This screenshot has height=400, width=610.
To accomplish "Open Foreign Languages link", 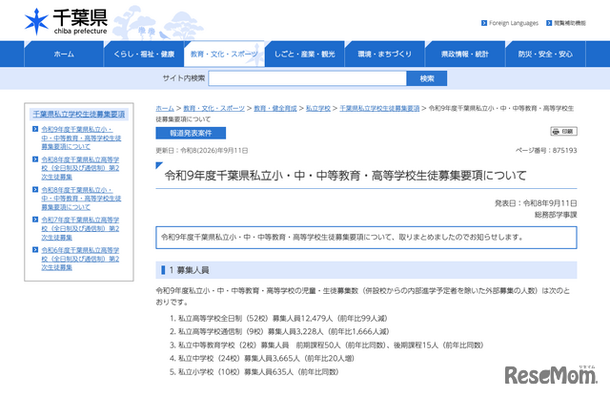I will coord(514,23).
